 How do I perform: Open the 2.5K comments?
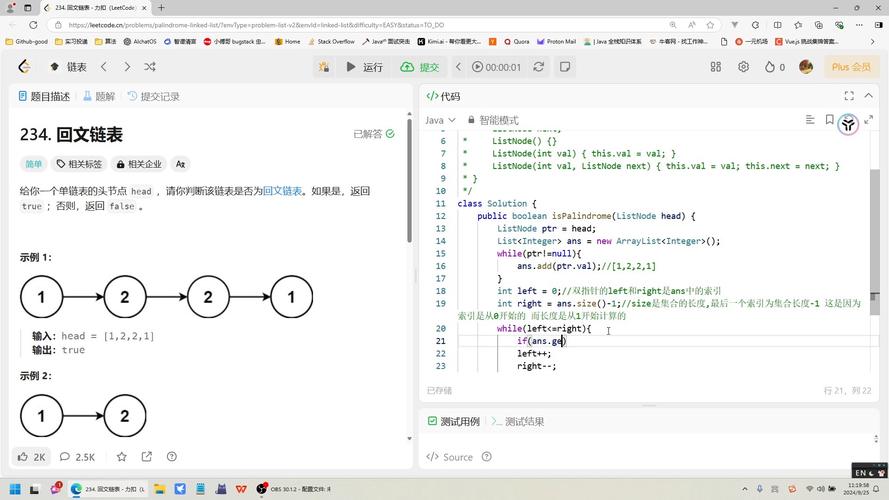pyautogui.click(x=78, y=457)
